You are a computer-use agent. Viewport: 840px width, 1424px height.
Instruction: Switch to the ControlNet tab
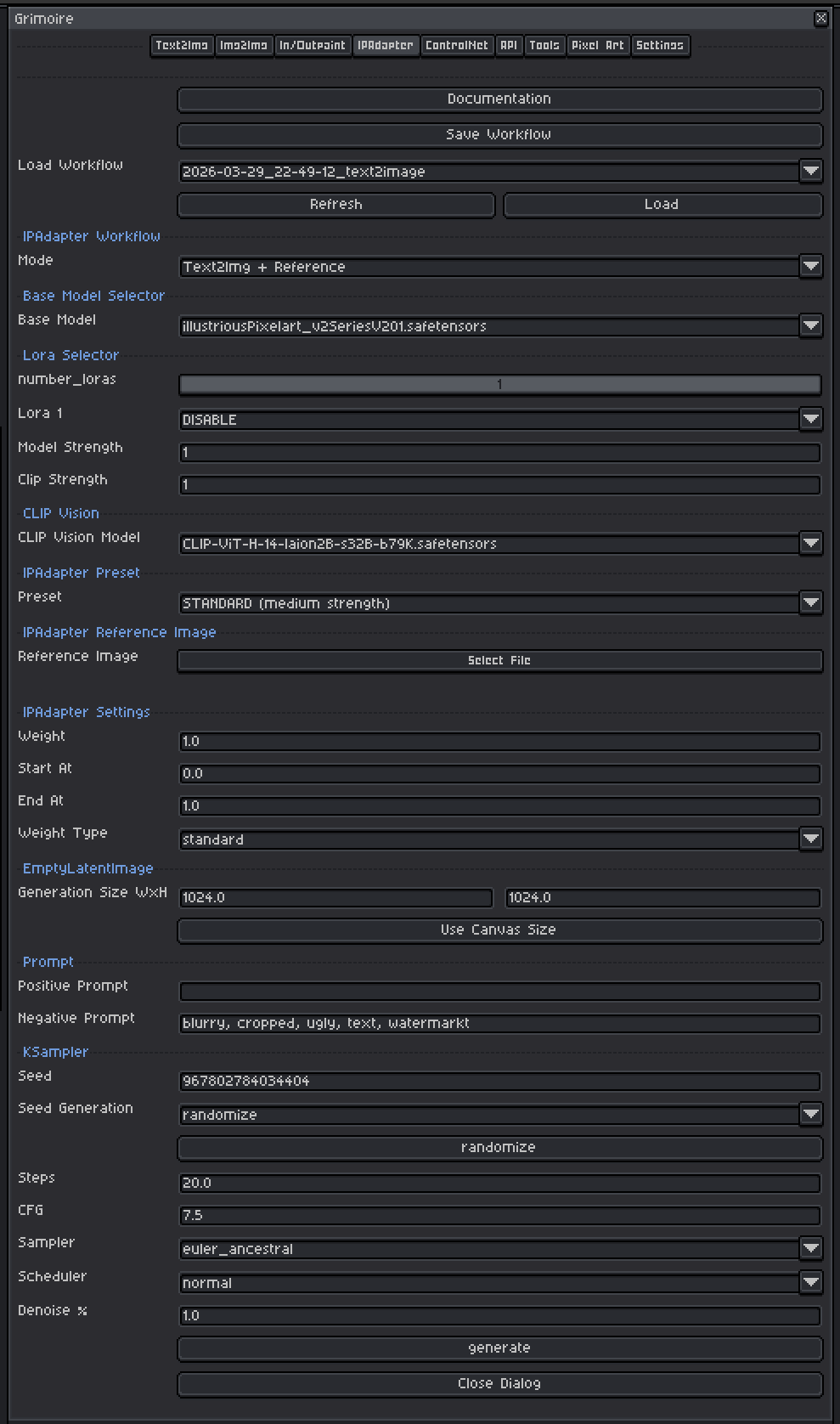click(x=457, y=45)
